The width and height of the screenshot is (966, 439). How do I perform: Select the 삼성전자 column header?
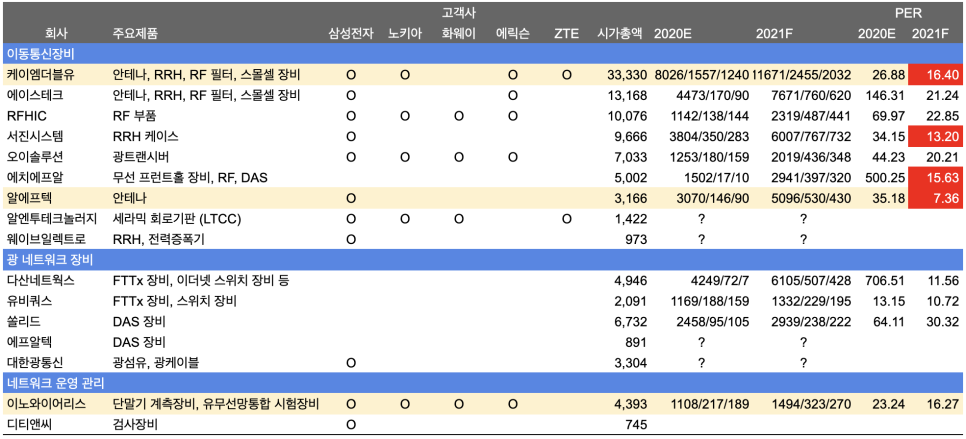tap(351, 34)
